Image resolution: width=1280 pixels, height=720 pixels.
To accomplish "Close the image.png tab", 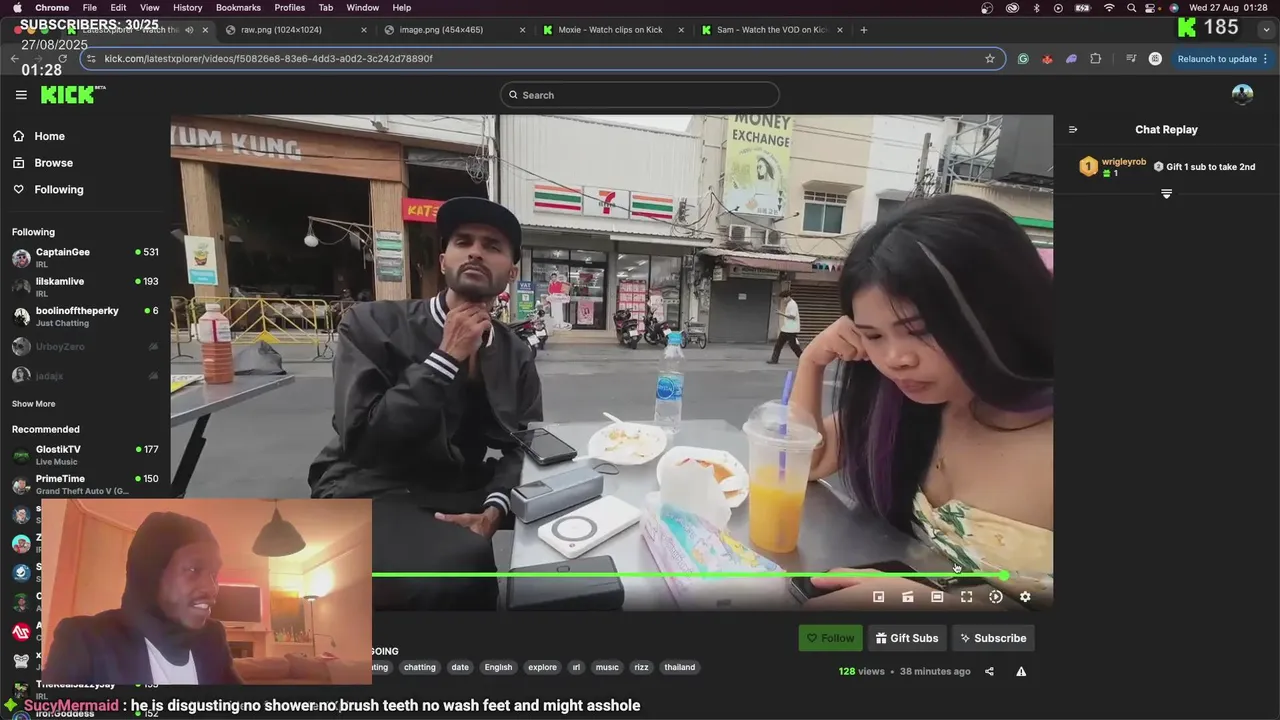I will (x=522, y=30).
